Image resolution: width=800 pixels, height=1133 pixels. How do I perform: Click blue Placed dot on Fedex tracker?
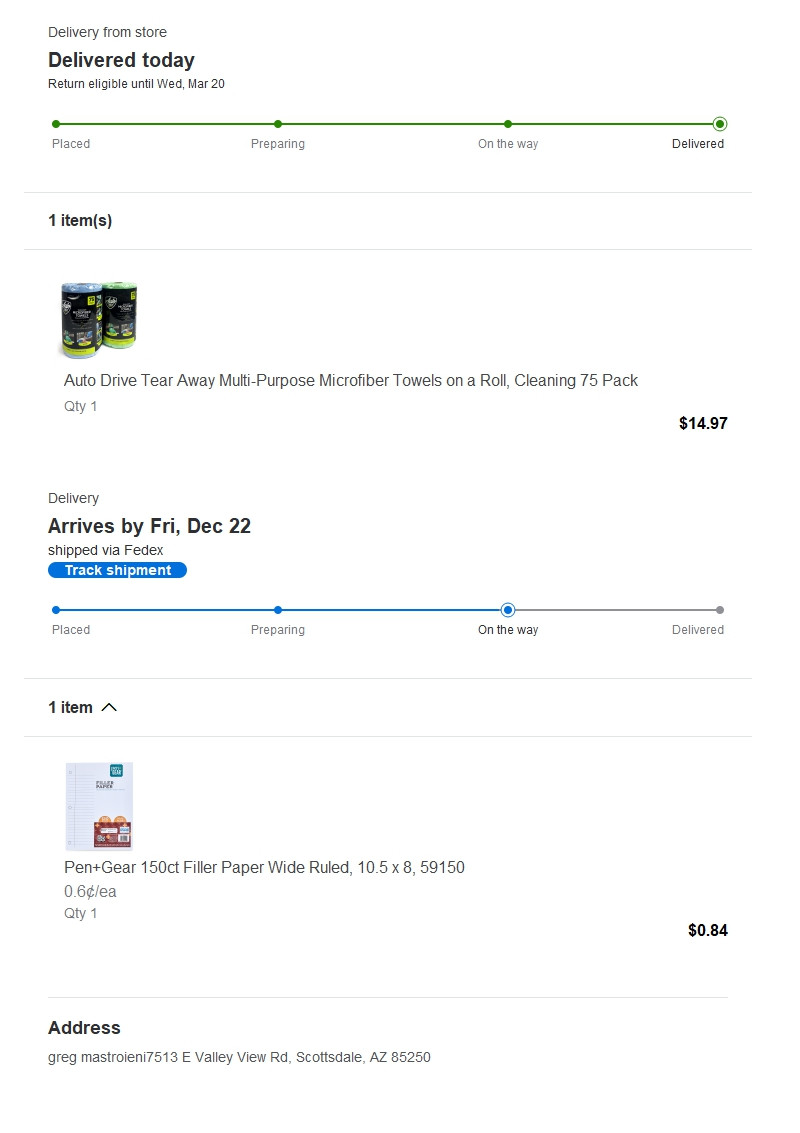click(x=56, y=610)
